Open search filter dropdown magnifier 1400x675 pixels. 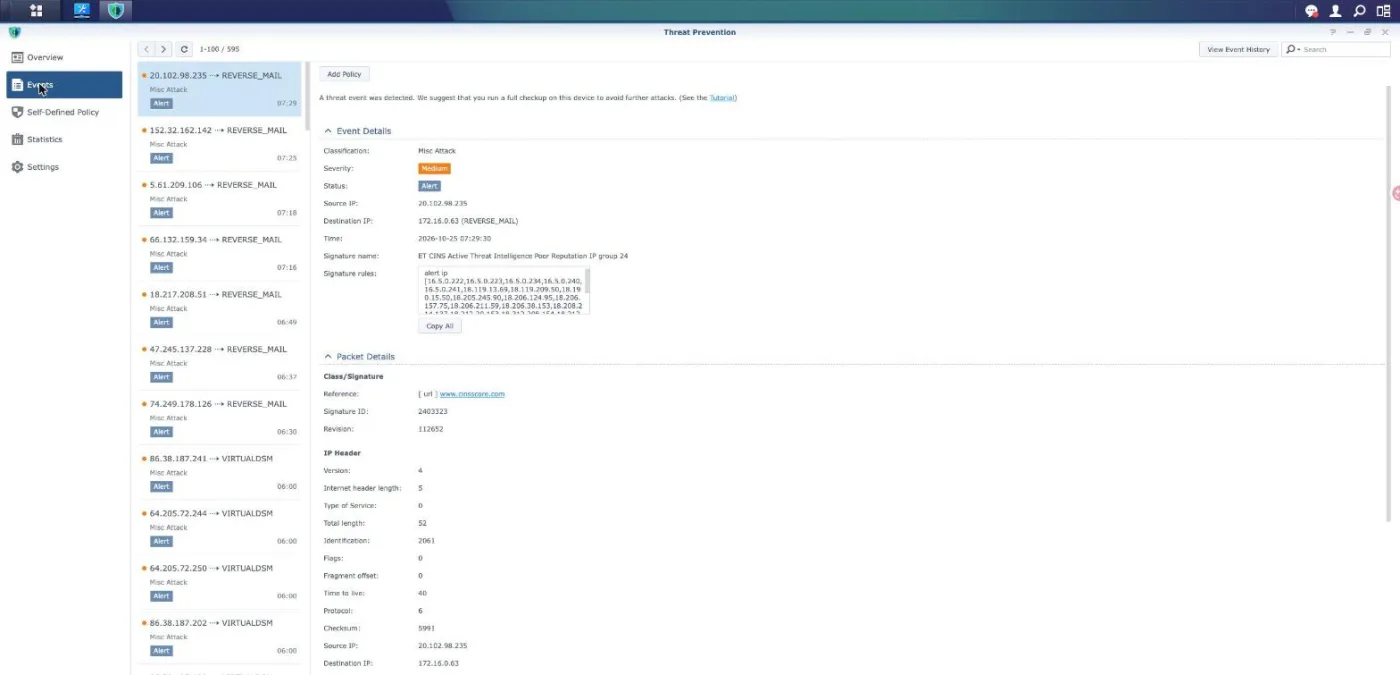coord(1293,49)
